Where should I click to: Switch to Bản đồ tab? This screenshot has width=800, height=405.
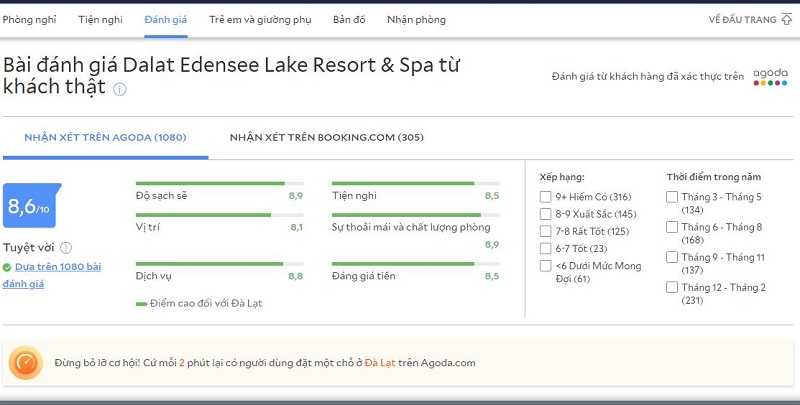click(349, 20)
